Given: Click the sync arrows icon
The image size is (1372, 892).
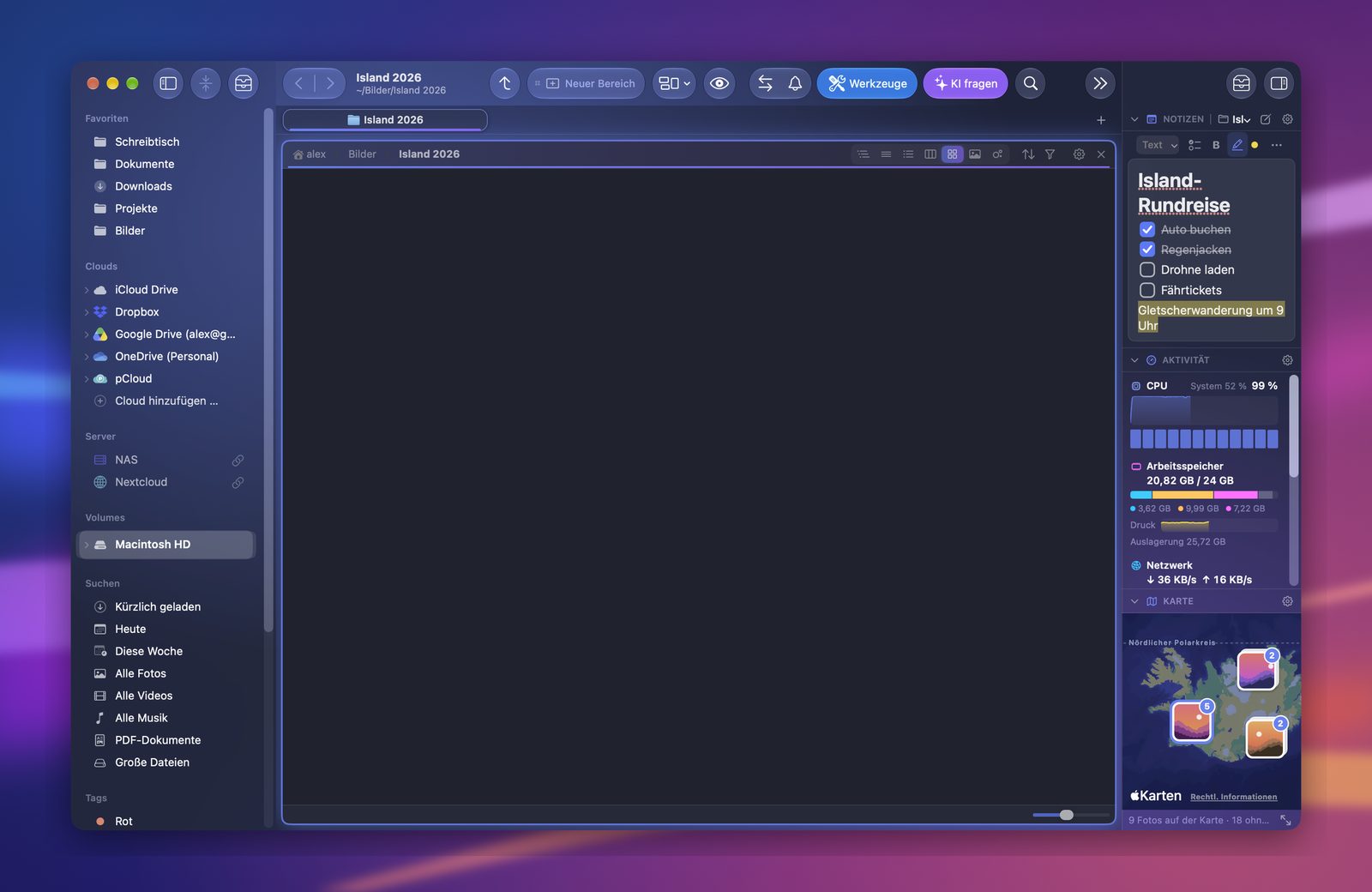Looking at the screenshot, I should (x=766, y=83).
